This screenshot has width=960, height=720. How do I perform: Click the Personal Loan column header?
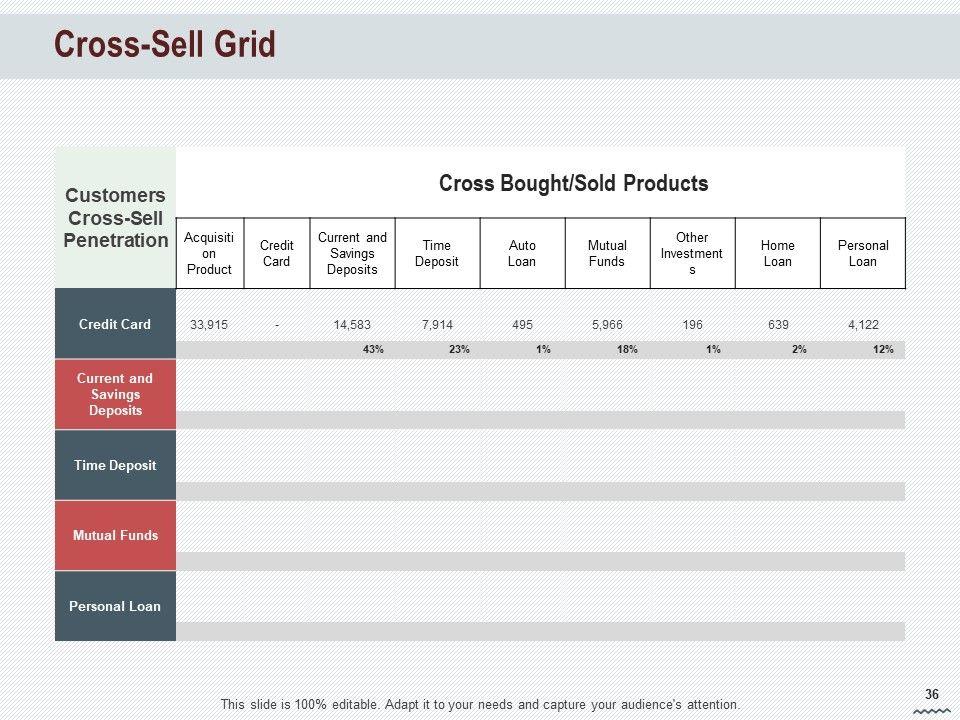(x=862, y=253)
